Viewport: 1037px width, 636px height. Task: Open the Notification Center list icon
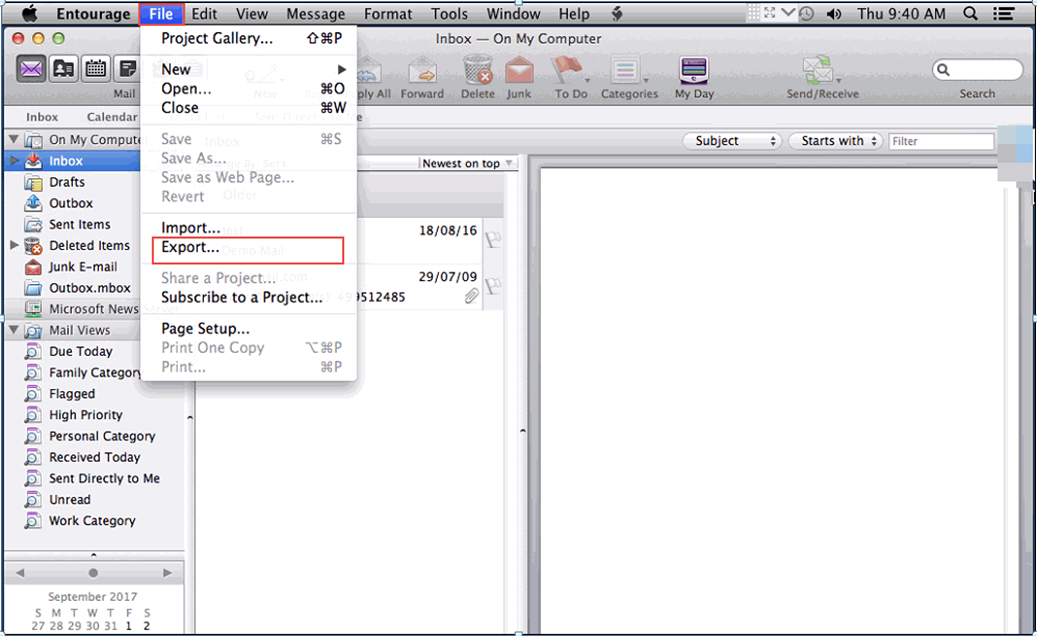tap(1004, 13)
